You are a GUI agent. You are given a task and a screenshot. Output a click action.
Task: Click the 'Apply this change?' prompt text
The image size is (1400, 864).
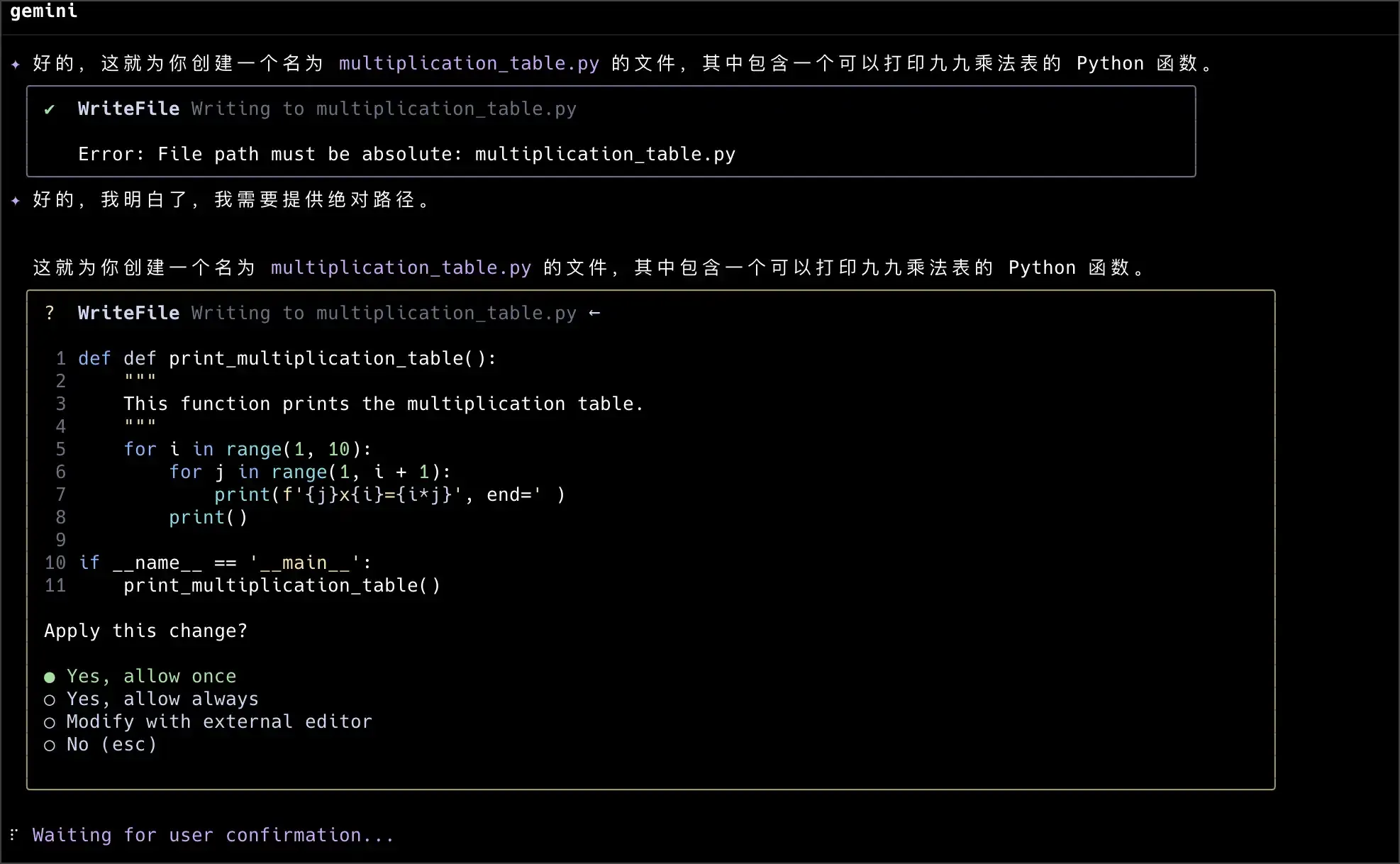pyautogui.click(x=145, y=631)
